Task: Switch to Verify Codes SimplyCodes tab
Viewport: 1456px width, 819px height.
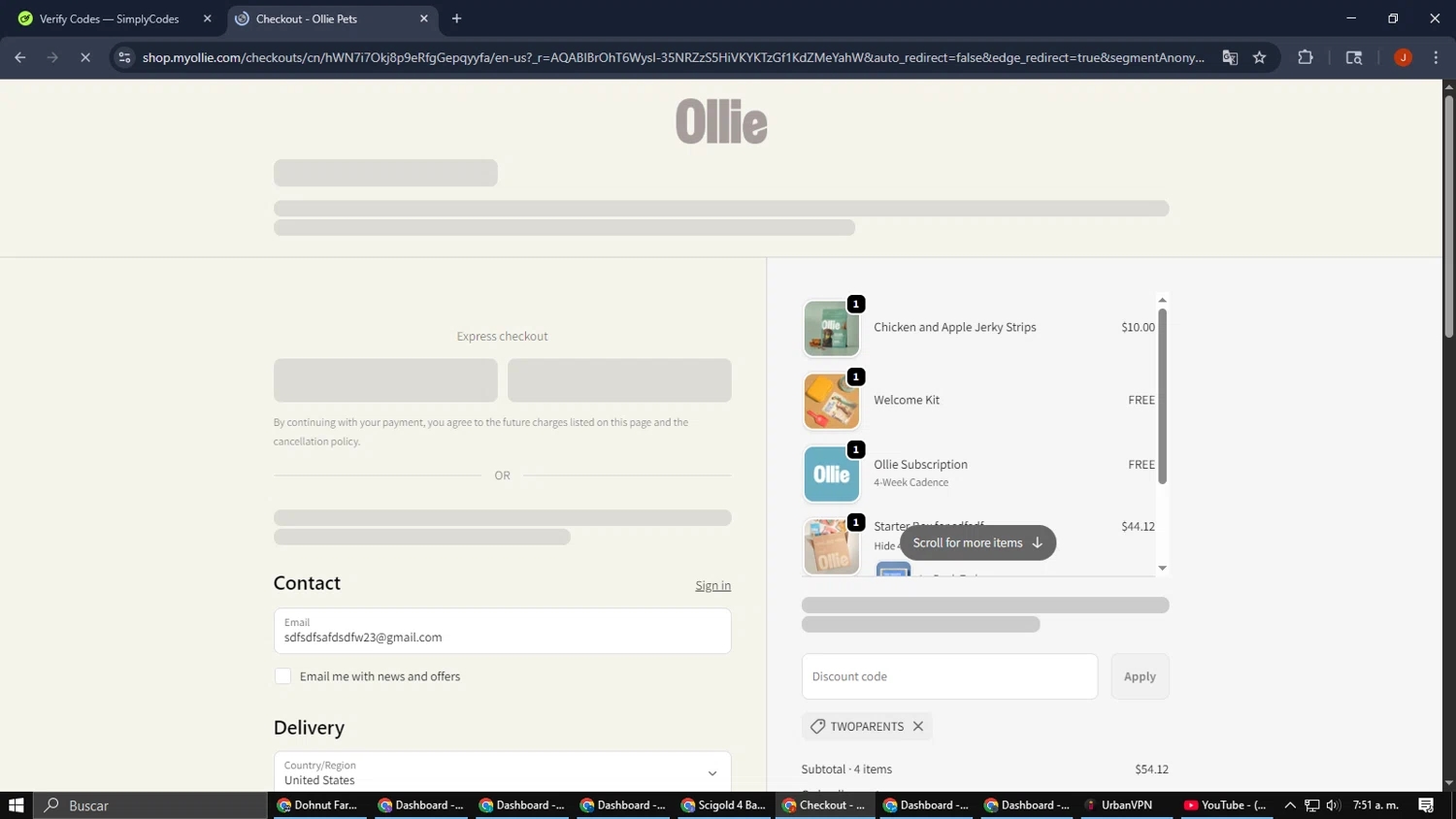Action: 109,18
